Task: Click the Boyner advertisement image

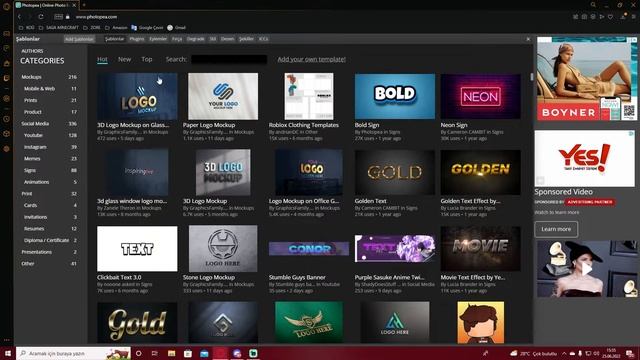Action: 587,79
